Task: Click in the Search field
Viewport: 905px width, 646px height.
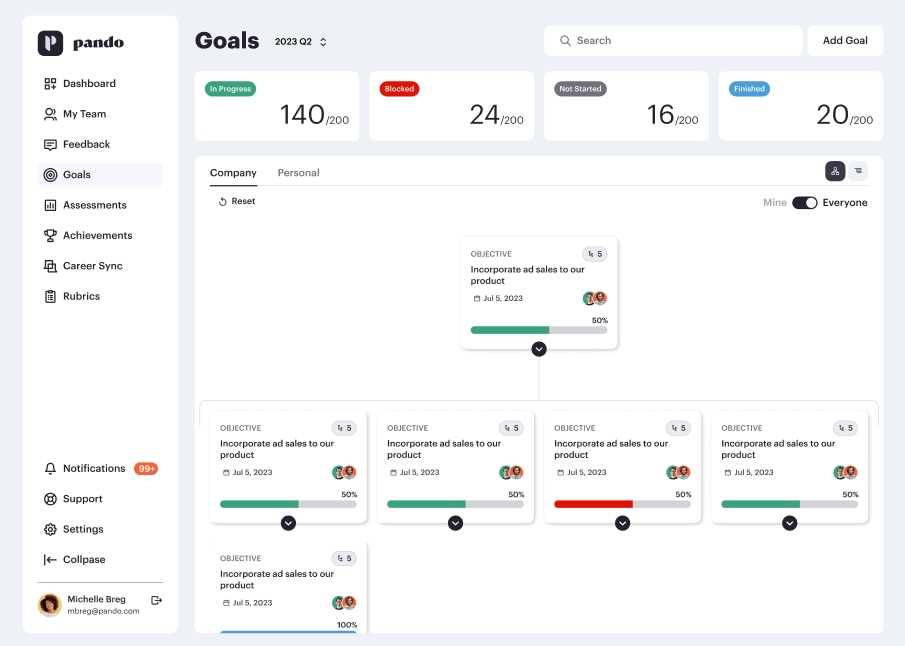Action: tap(673, 40)
